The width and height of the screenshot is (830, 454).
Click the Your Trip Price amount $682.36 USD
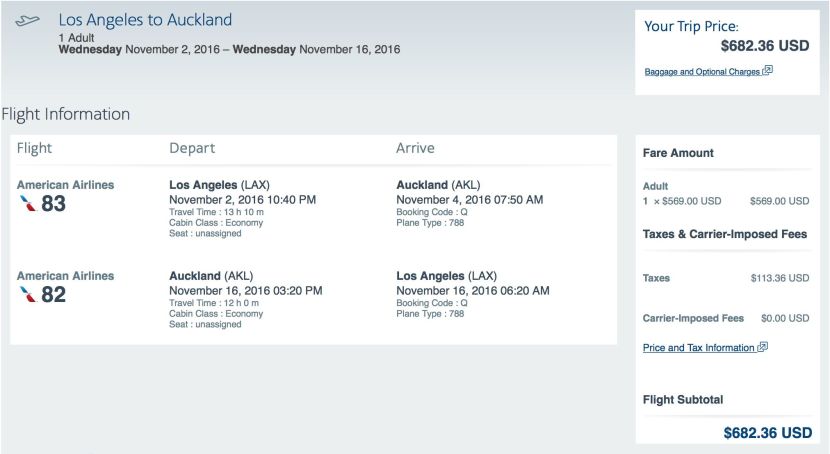click(x=765, y=46)
